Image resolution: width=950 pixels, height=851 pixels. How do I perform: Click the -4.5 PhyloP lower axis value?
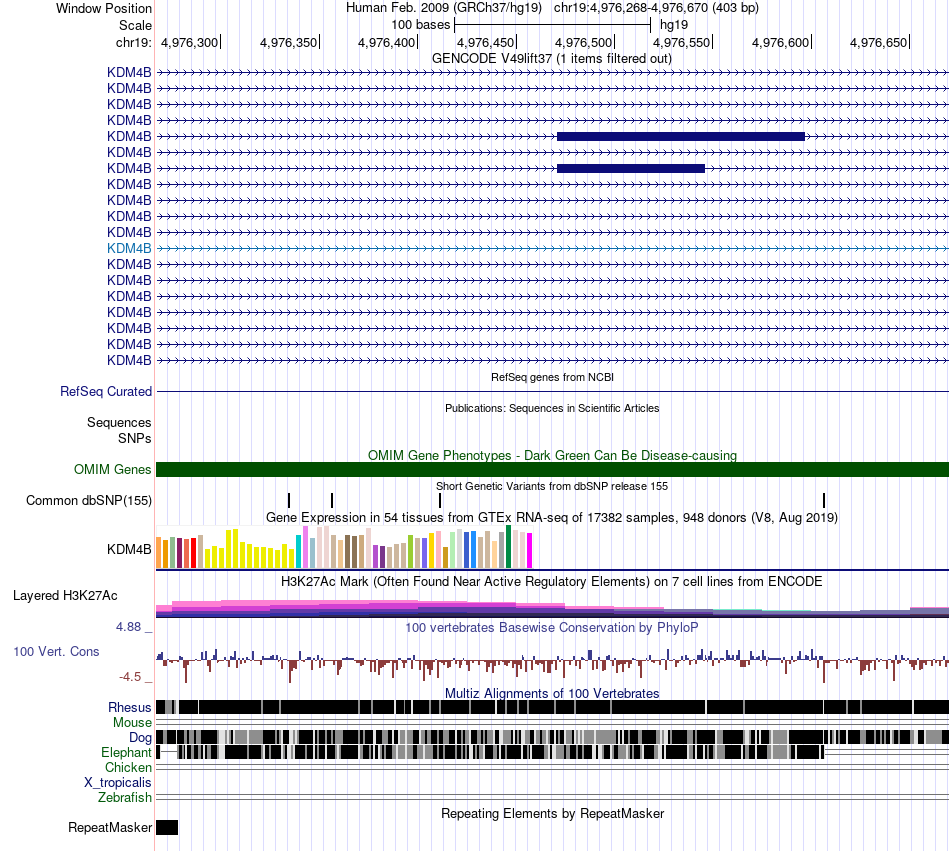click(x=130, y=677)
